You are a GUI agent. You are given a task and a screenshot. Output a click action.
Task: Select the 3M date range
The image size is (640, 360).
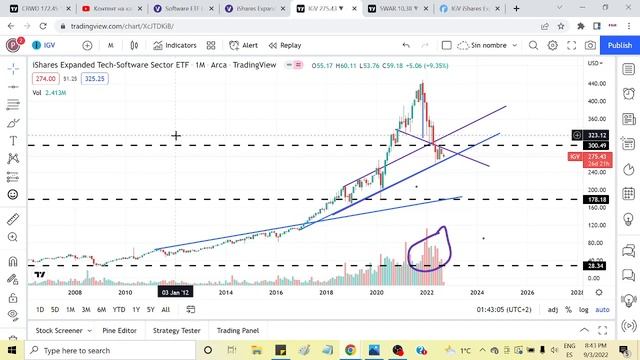pyautogui.click(x=86, y=310)
